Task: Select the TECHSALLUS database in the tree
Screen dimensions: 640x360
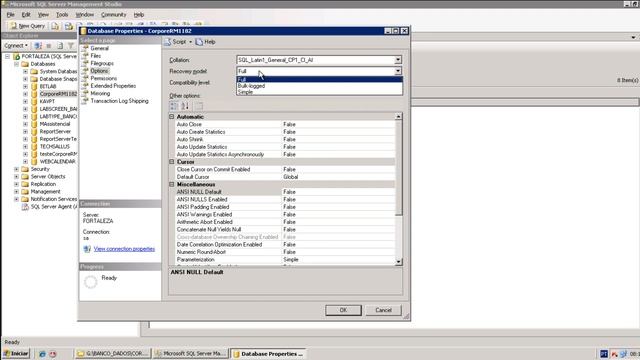Action: tap(55, 147)
